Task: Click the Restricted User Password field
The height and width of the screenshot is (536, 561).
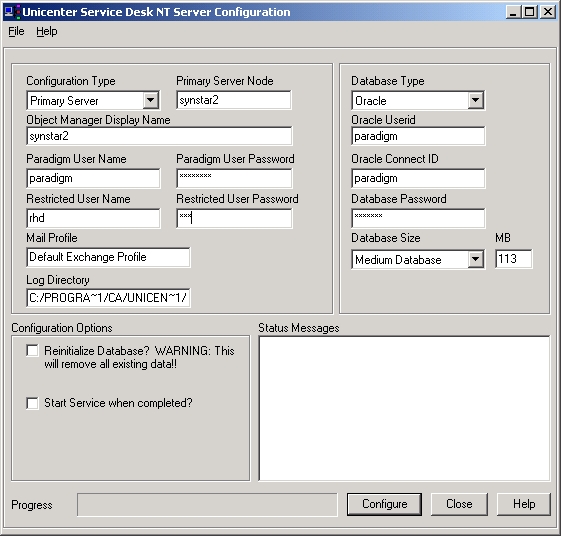Action: click(234, 218)
